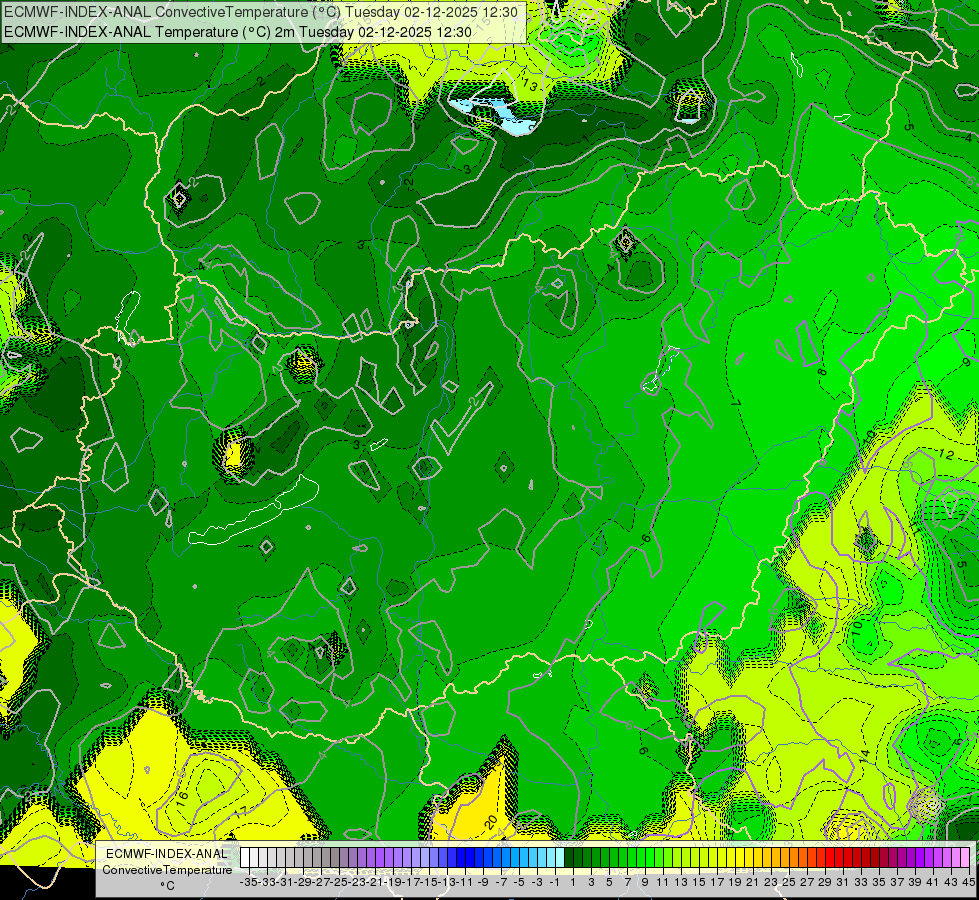Click the Temperature 2m title line
The height and width of the screenshot is (900, 979).
pos(238,32)
